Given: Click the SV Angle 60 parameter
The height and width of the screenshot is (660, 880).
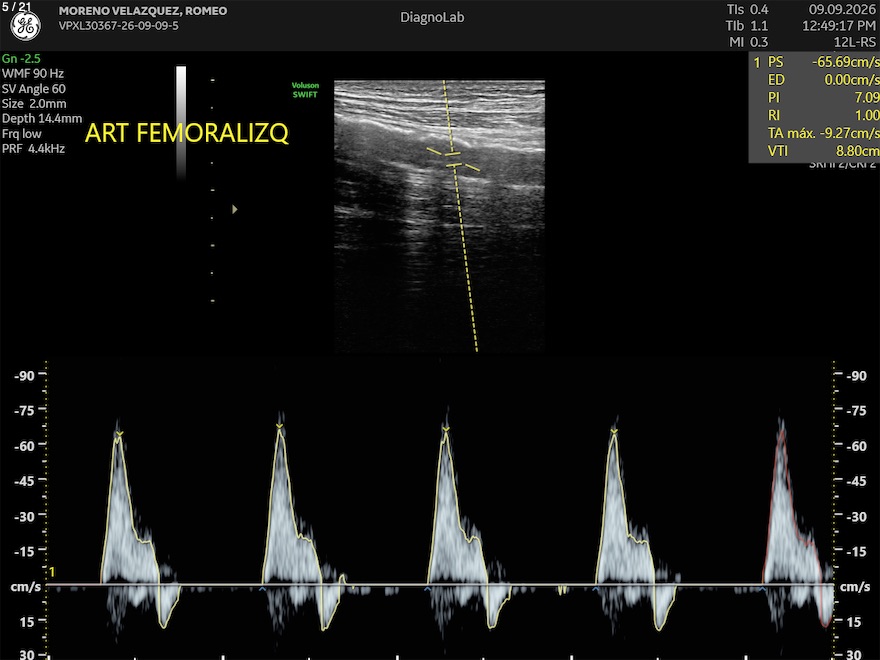Looking at the screenshot, I should click(34, 89).
